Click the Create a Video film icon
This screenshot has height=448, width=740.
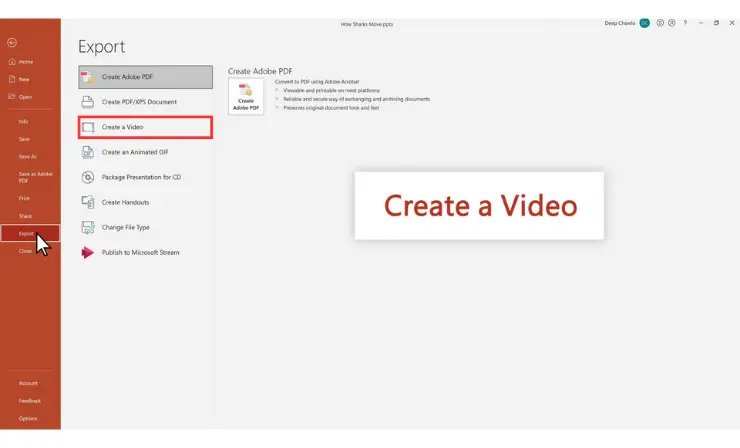(88, 127)
